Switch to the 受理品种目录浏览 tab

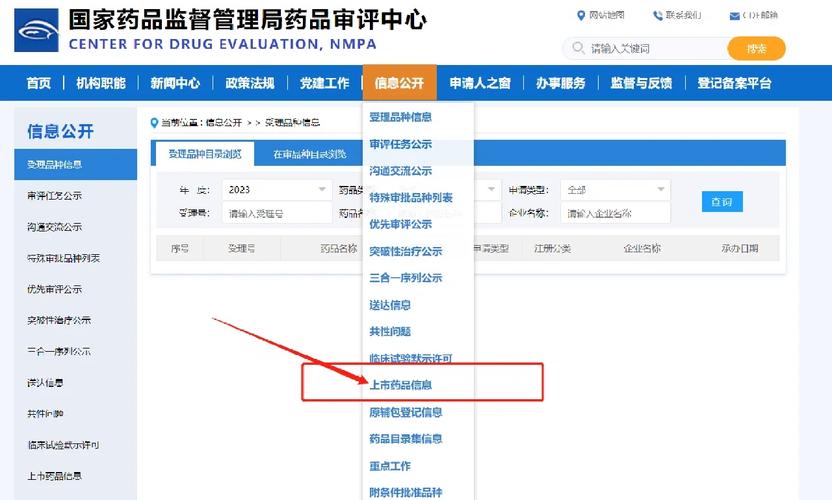pos(205,154)
